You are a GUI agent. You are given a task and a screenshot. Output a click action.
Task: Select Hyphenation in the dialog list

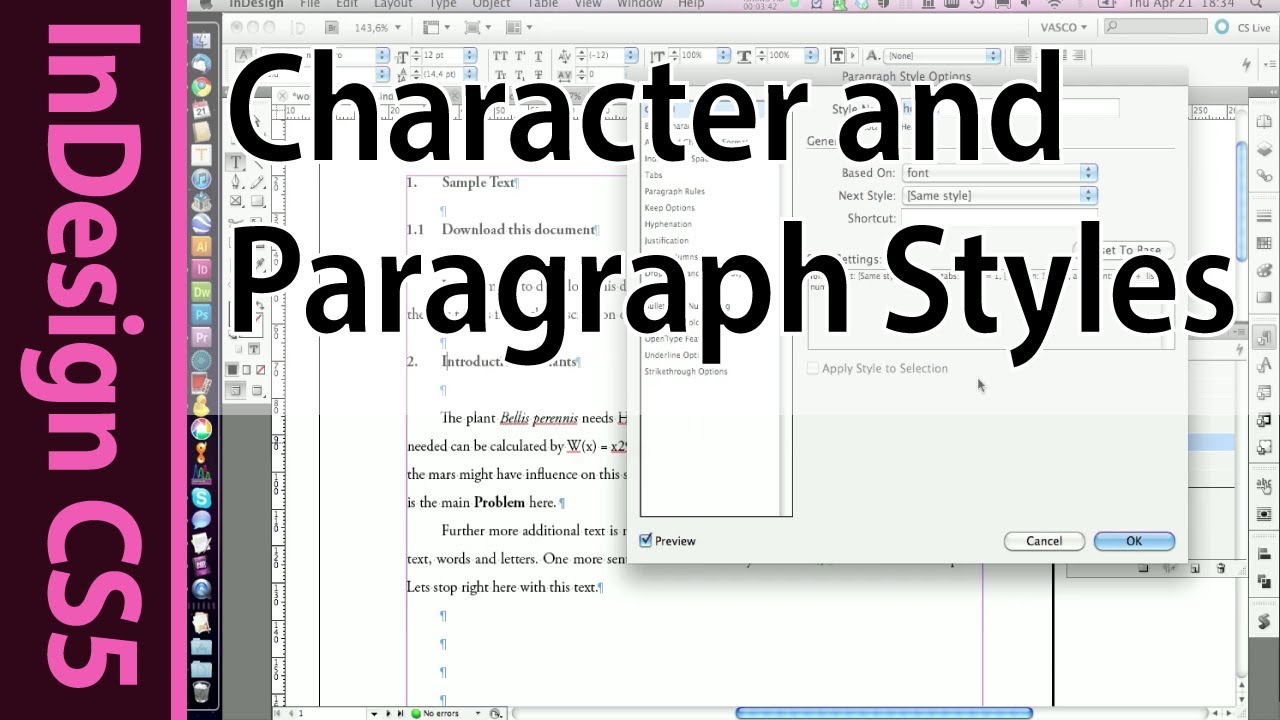668,224
